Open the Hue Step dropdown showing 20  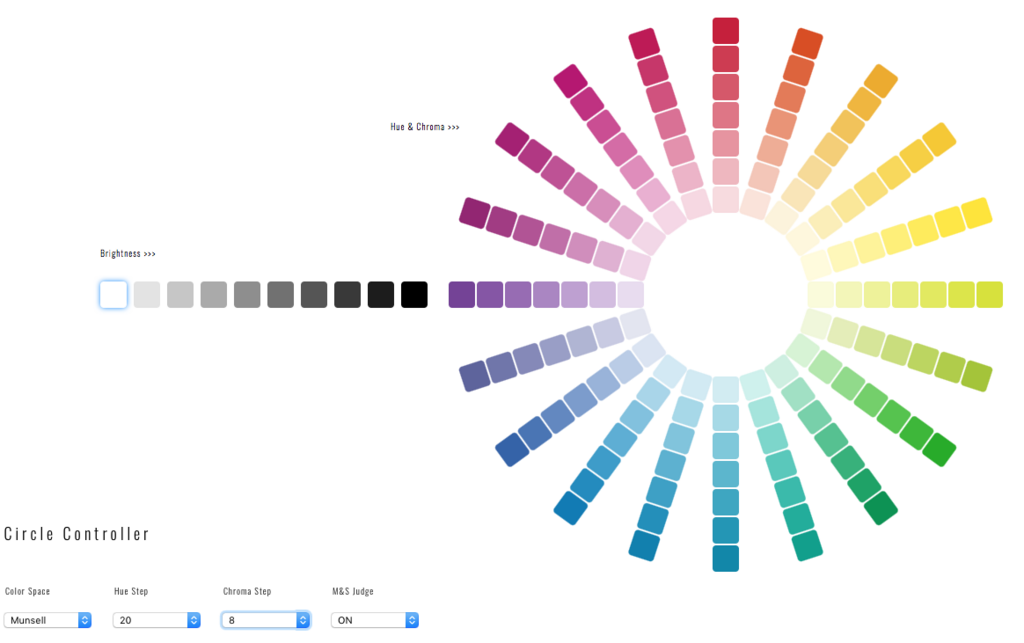[x=156, y=620]
